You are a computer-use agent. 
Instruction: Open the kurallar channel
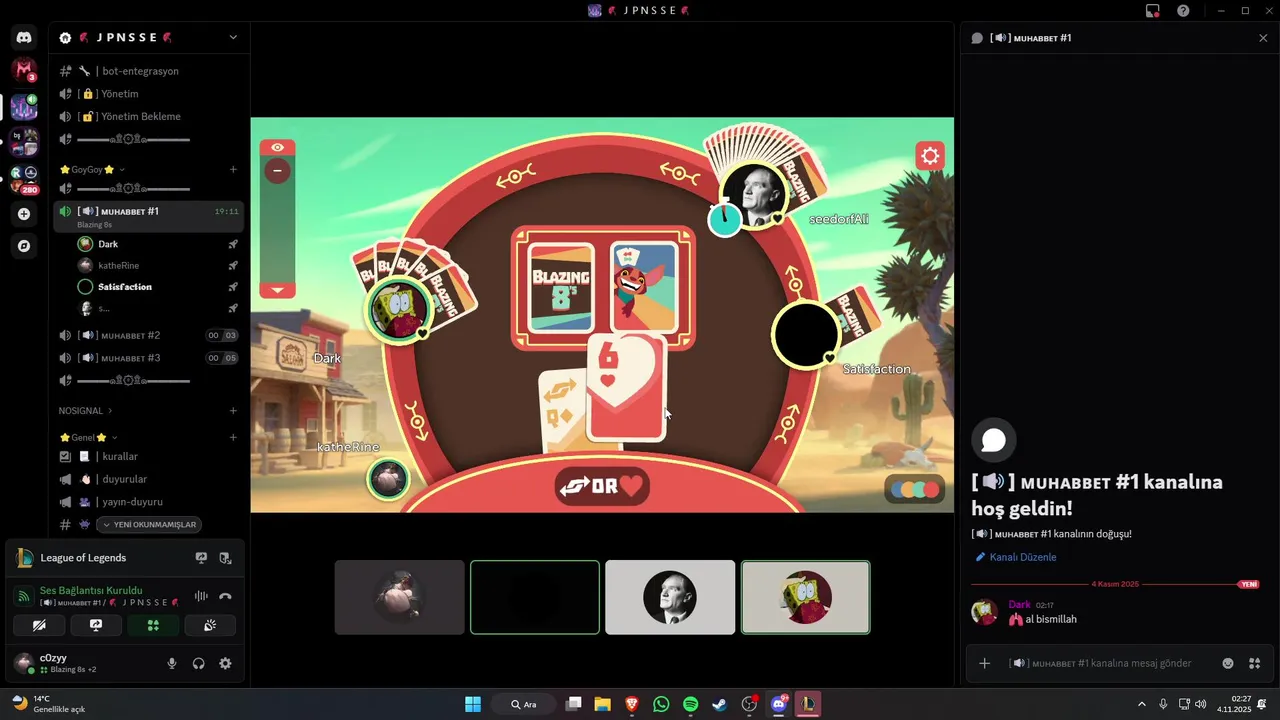point(149,456)
